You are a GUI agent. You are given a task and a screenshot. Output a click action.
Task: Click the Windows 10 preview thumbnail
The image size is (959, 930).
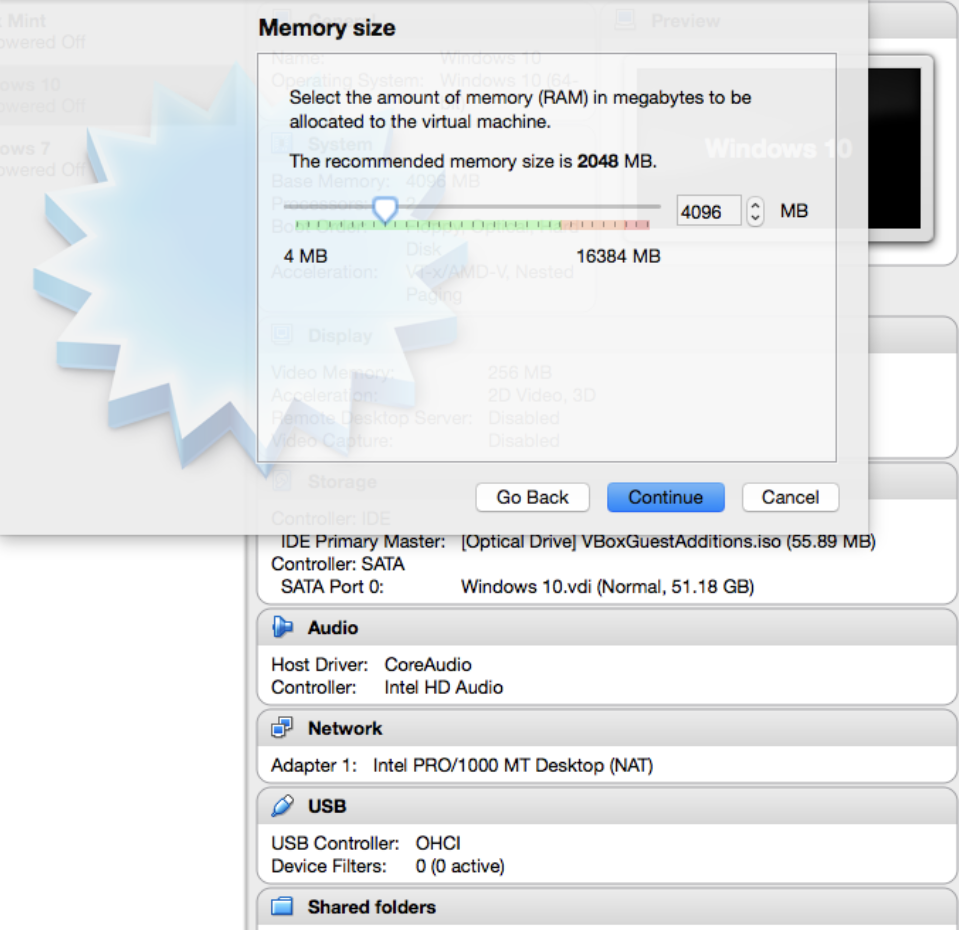point(779,149)
